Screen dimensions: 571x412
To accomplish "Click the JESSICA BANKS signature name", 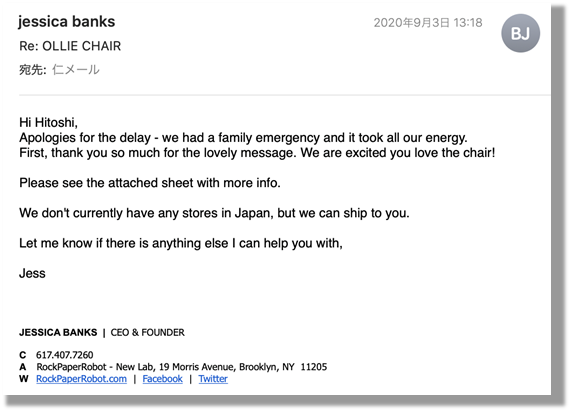I will click(58, 333).
